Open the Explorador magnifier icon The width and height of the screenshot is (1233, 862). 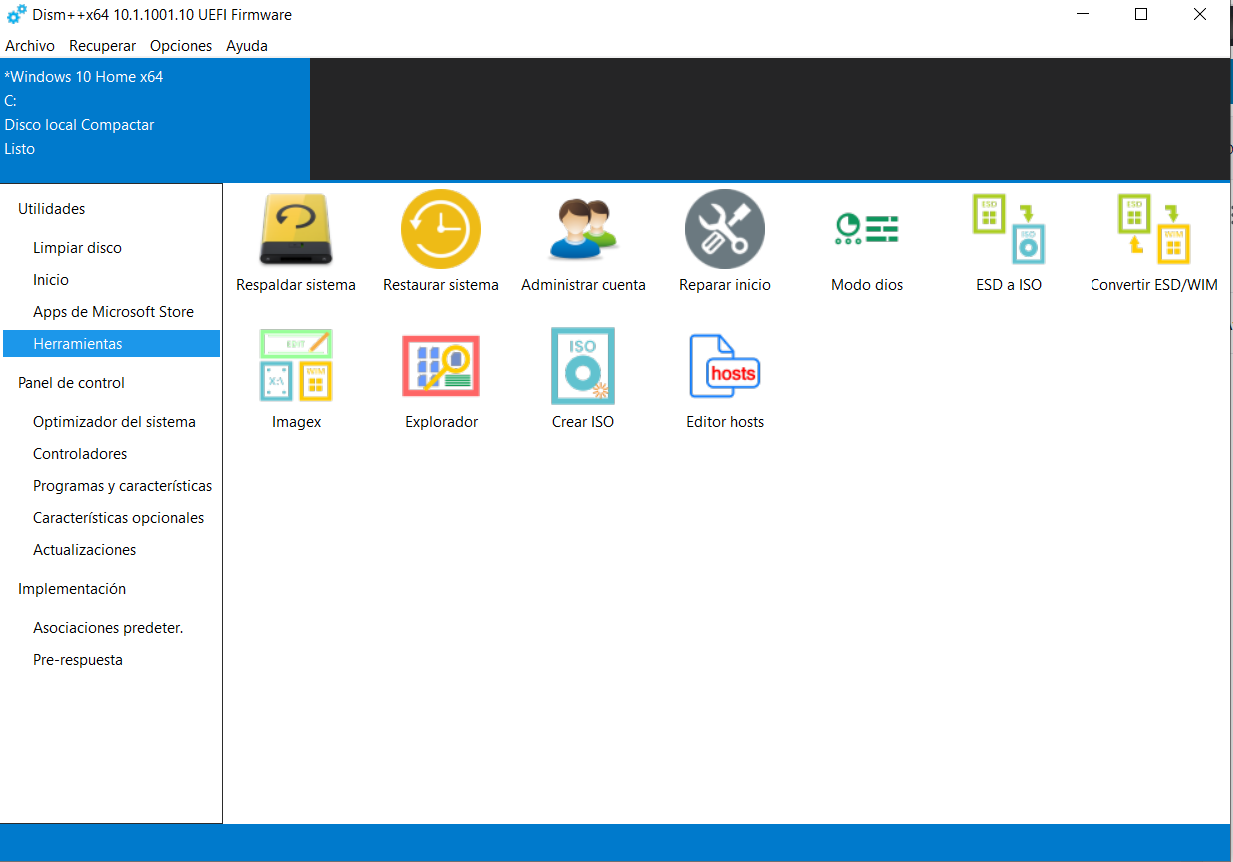[441, 366]
